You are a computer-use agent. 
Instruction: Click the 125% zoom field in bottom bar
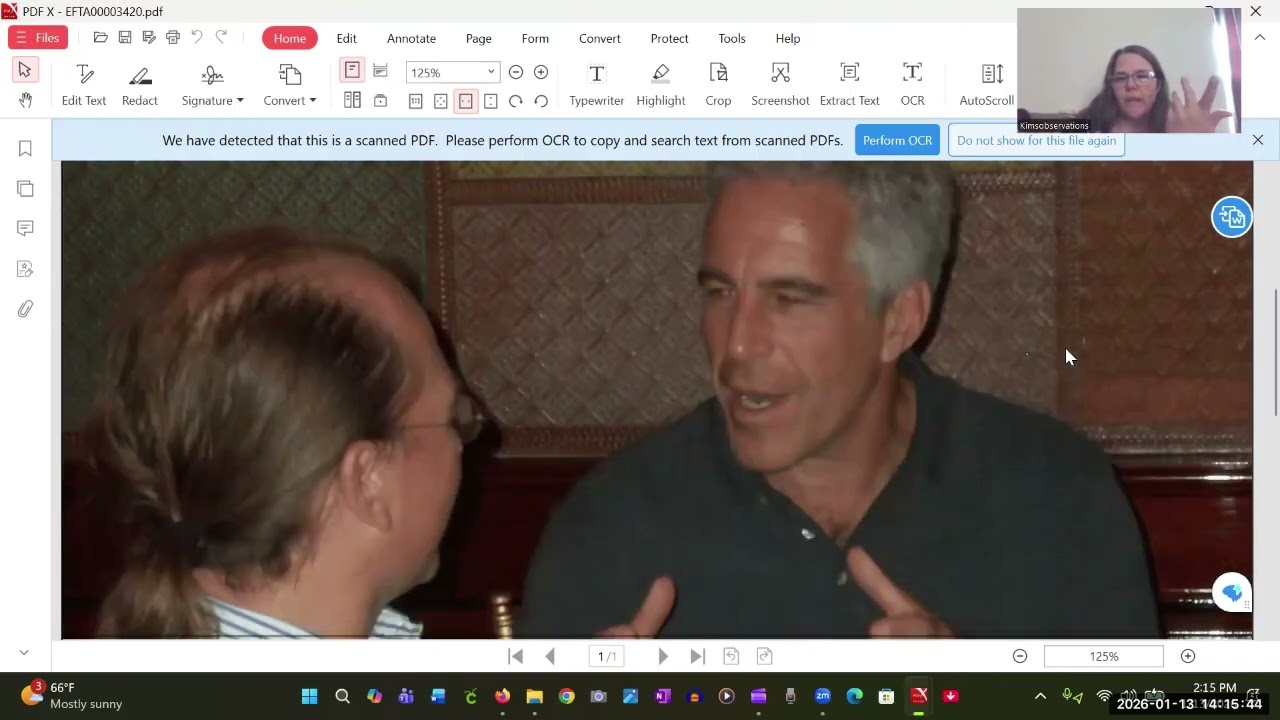tap(1104, 656)
